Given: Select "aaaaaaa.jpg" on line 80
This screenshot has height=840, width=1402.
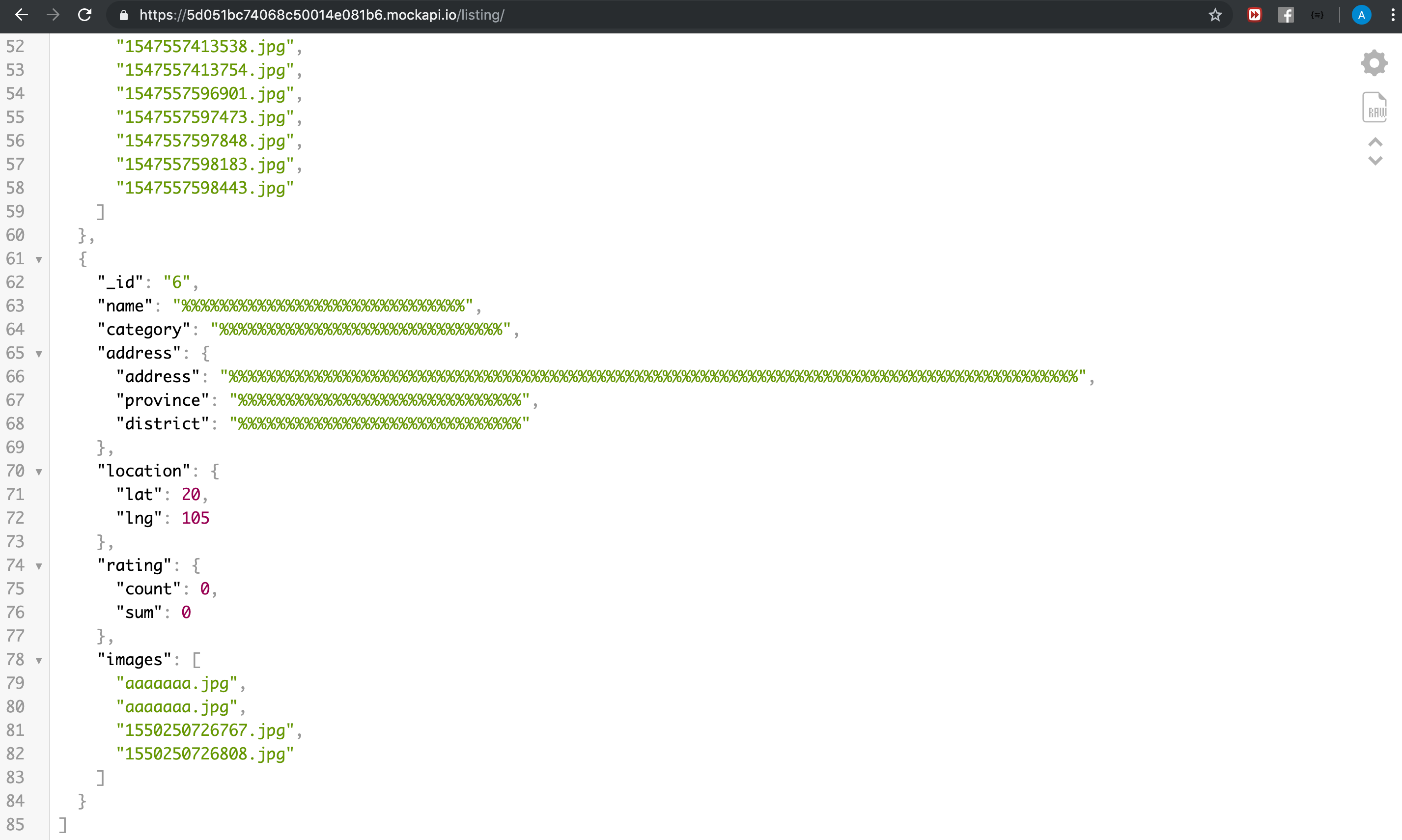Looking at the screenshot, I should point(176,707).
